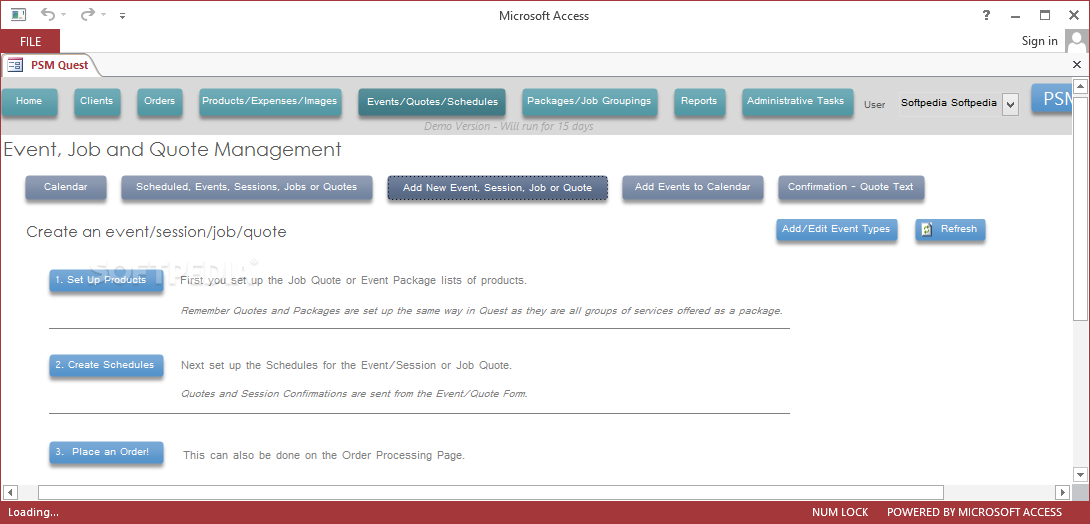Click the sentence starting 'Next set up the Schedules'
1090x524 pixels.
[347, 366]
